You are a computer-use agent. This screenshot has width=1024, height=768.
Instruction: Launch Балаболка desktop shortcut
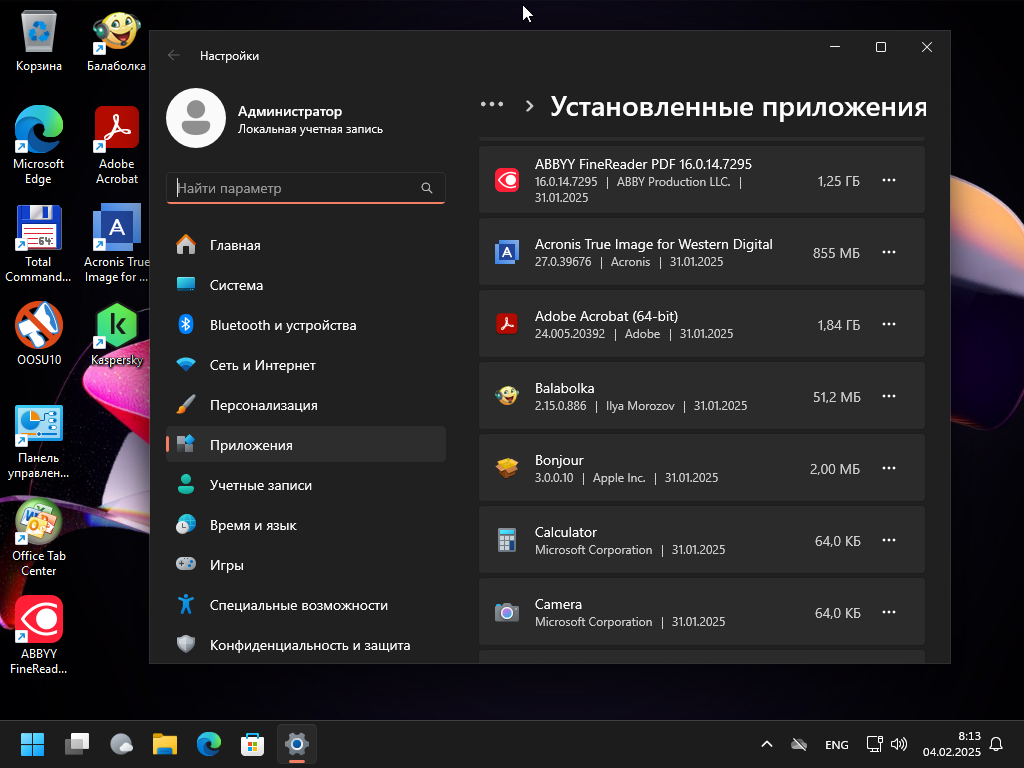pos(116,41)
